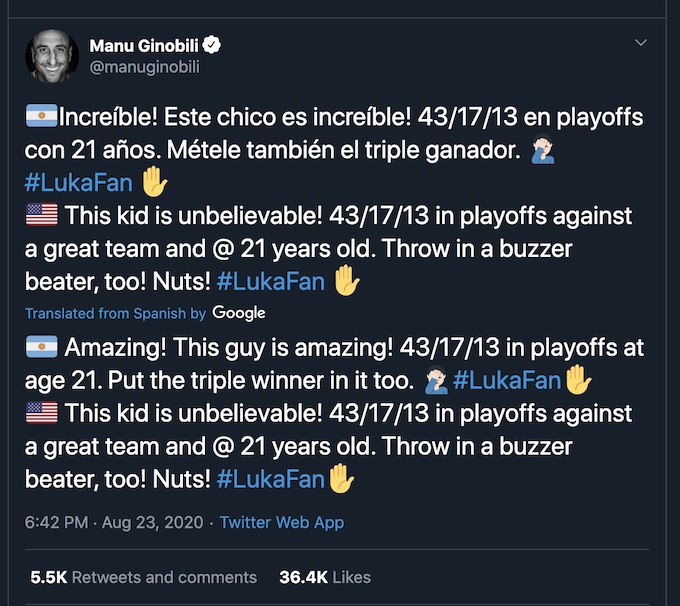Click the 6:42 PM · Aug 23, 2020 timestamp
This screenshot has height=606, width=680.
[114, 522]
